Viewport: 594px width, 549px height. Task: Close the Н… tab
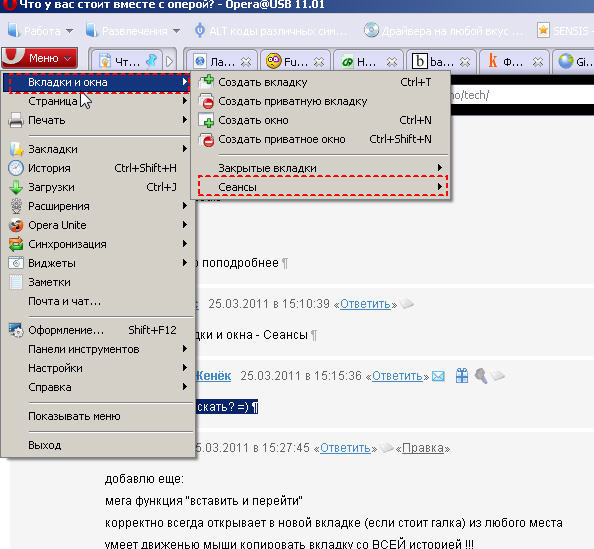(392, 61)
